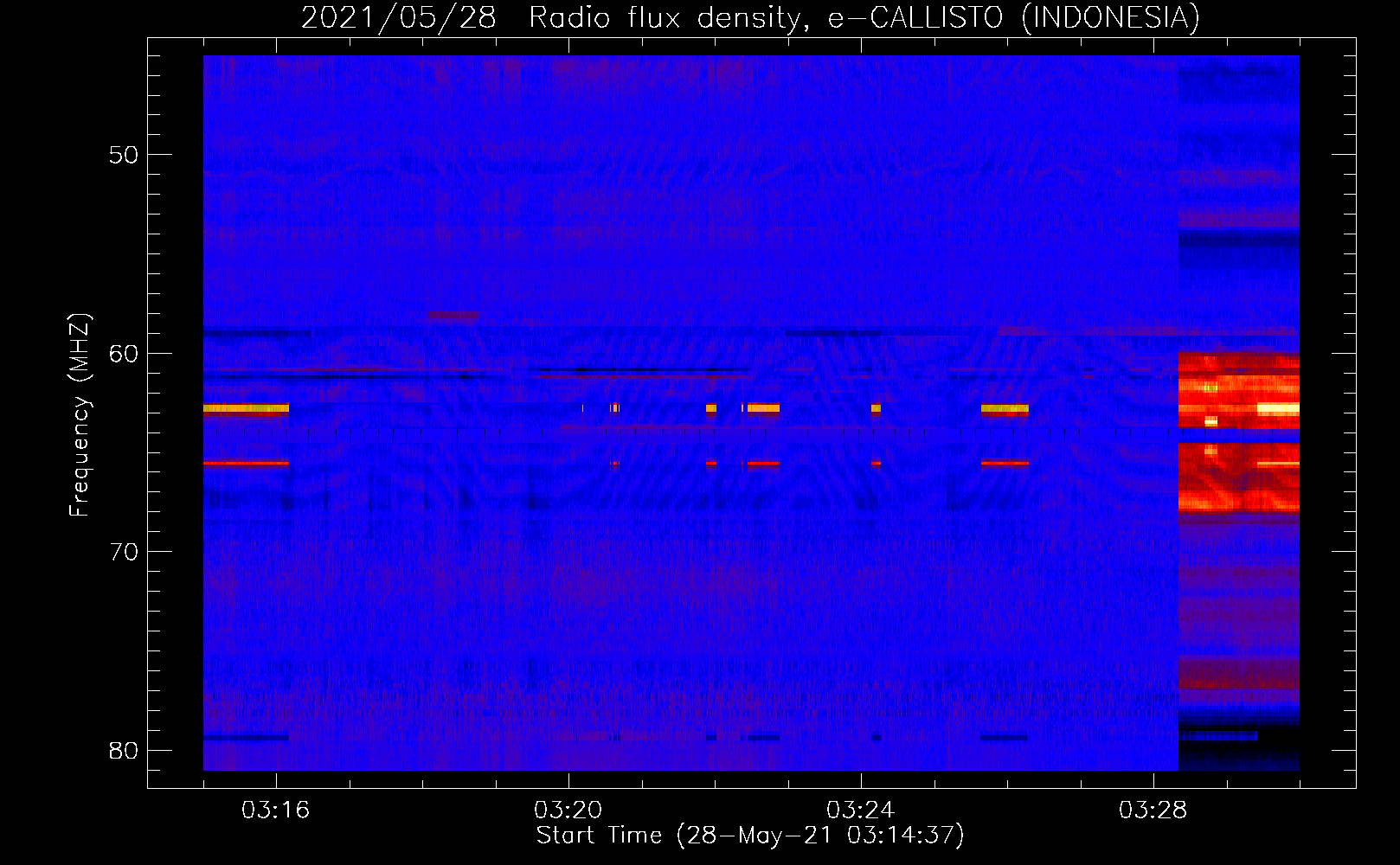The height and width of the screenshot is (865, 1400).
Task: Click the 03:16 time tick label
Action: (275, 811)
